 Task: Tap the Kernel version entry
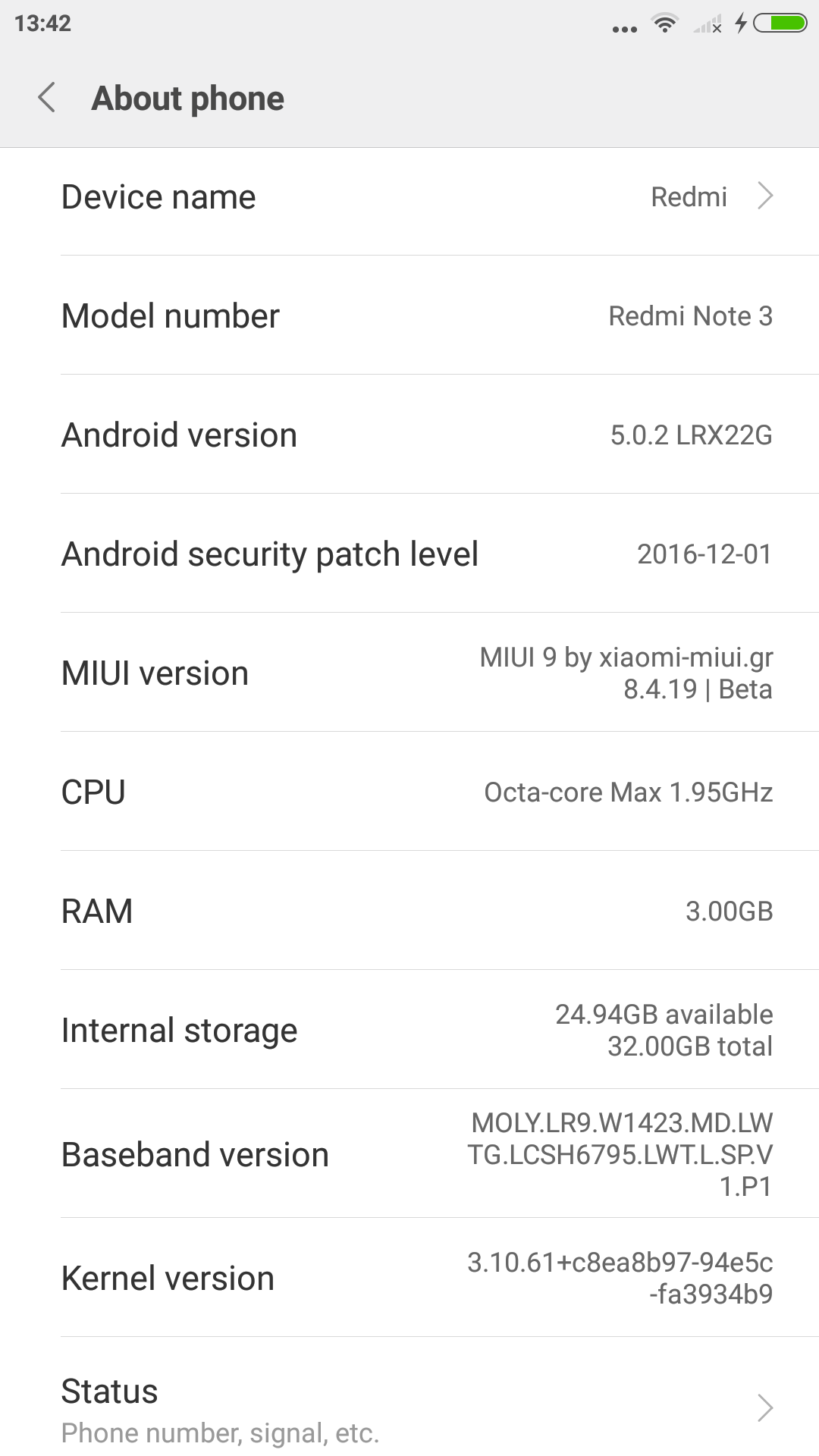[x=409, y=1279]
